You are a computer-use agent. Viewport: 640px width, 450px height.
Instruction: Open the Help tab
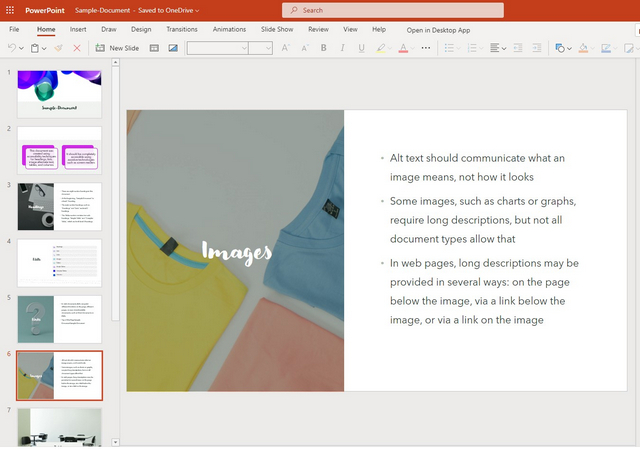point(379,29)
